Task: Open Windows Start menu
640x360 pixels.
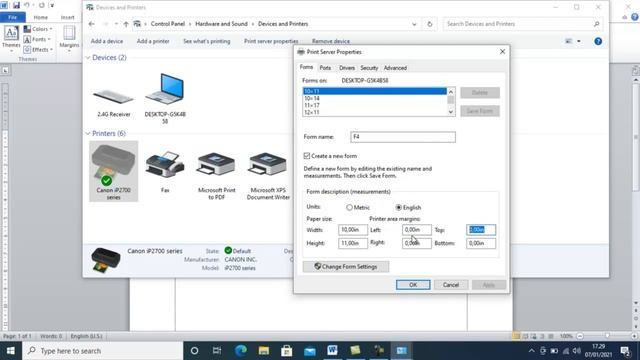Action: click(x=11, y=351)
